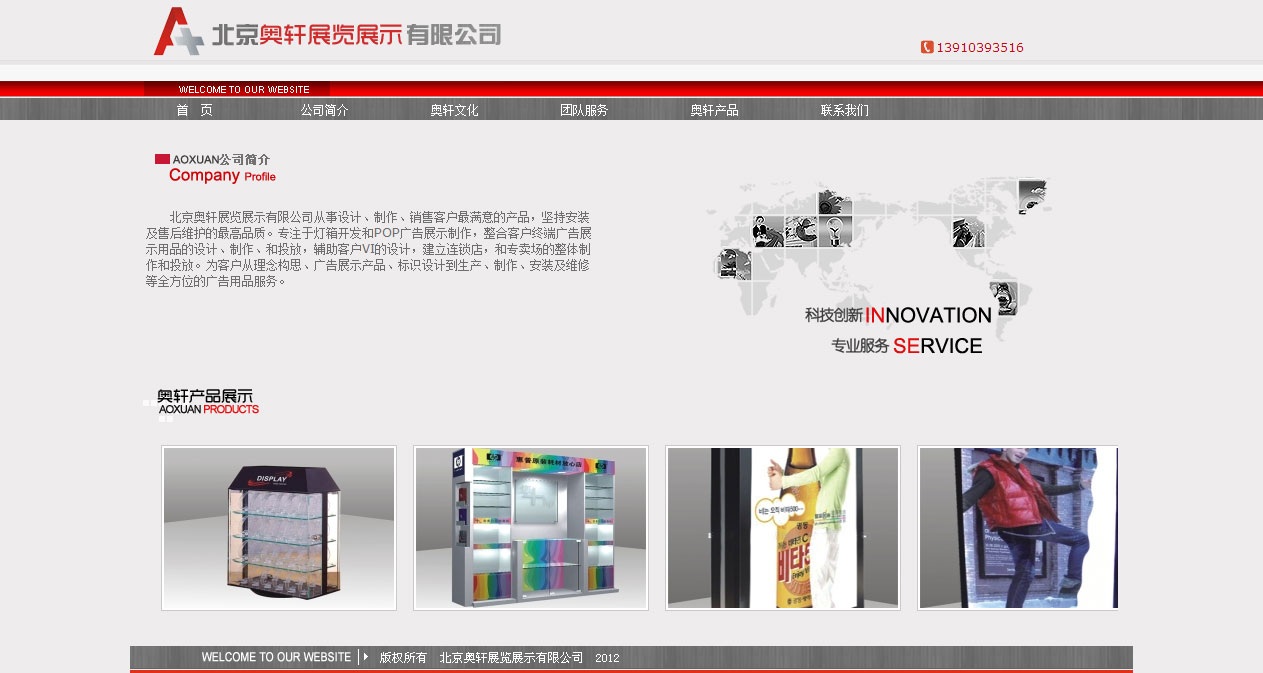Click the footer copyright company name
This screenshot has width=1263, height=673.
[x=511, y=657]
